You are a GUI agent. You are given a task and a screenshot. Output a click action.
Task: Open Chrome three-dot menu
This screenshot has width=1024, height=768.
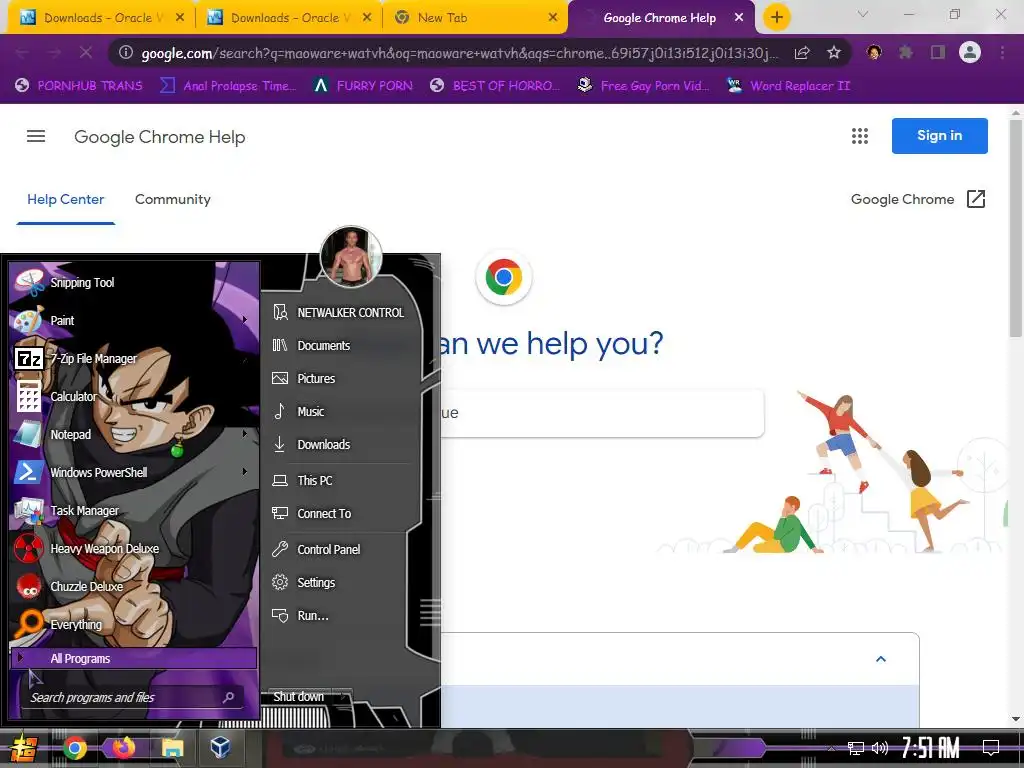1002,52
